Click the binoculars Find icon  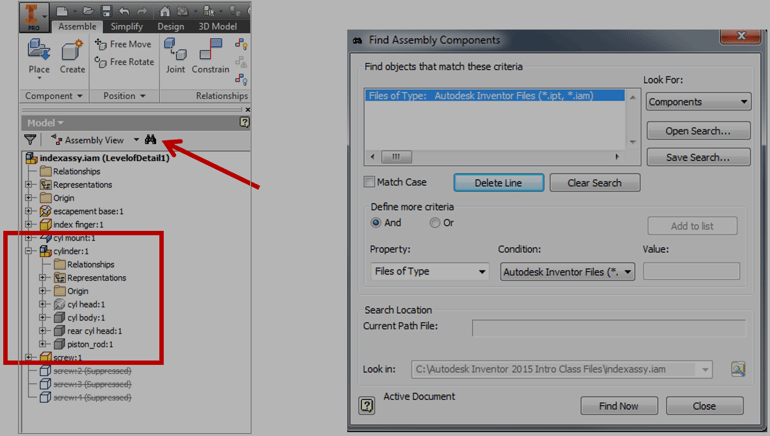tap(150, 139)
